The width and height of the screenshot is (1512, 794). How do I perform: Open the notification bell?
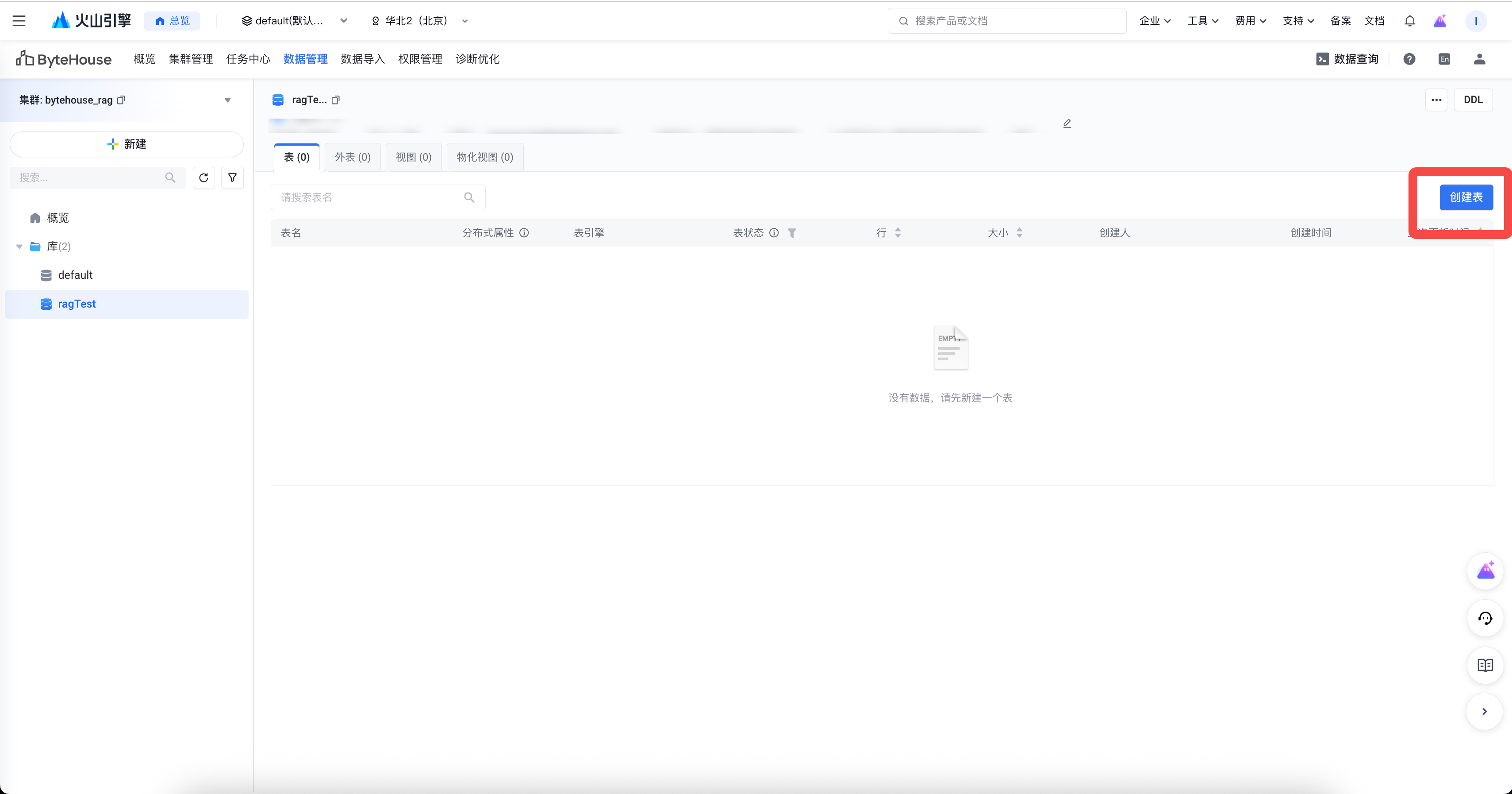click(1409, 21)
